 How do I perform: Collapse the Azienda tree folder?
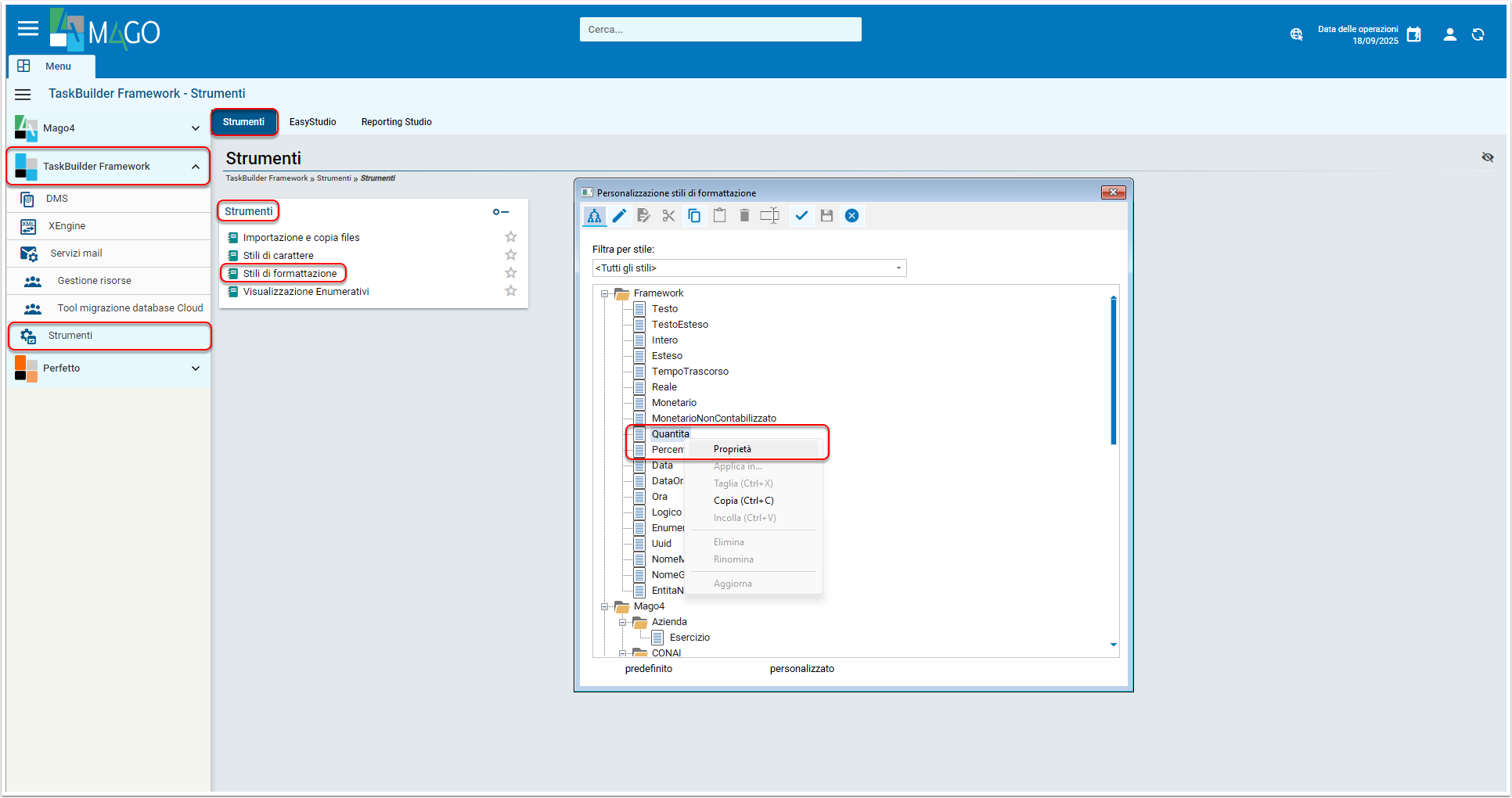[622, 623]
